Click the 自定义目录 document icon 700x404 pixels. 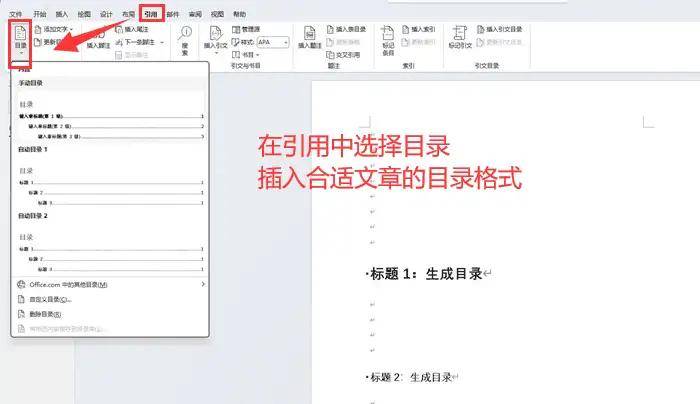tap(21, 299)
